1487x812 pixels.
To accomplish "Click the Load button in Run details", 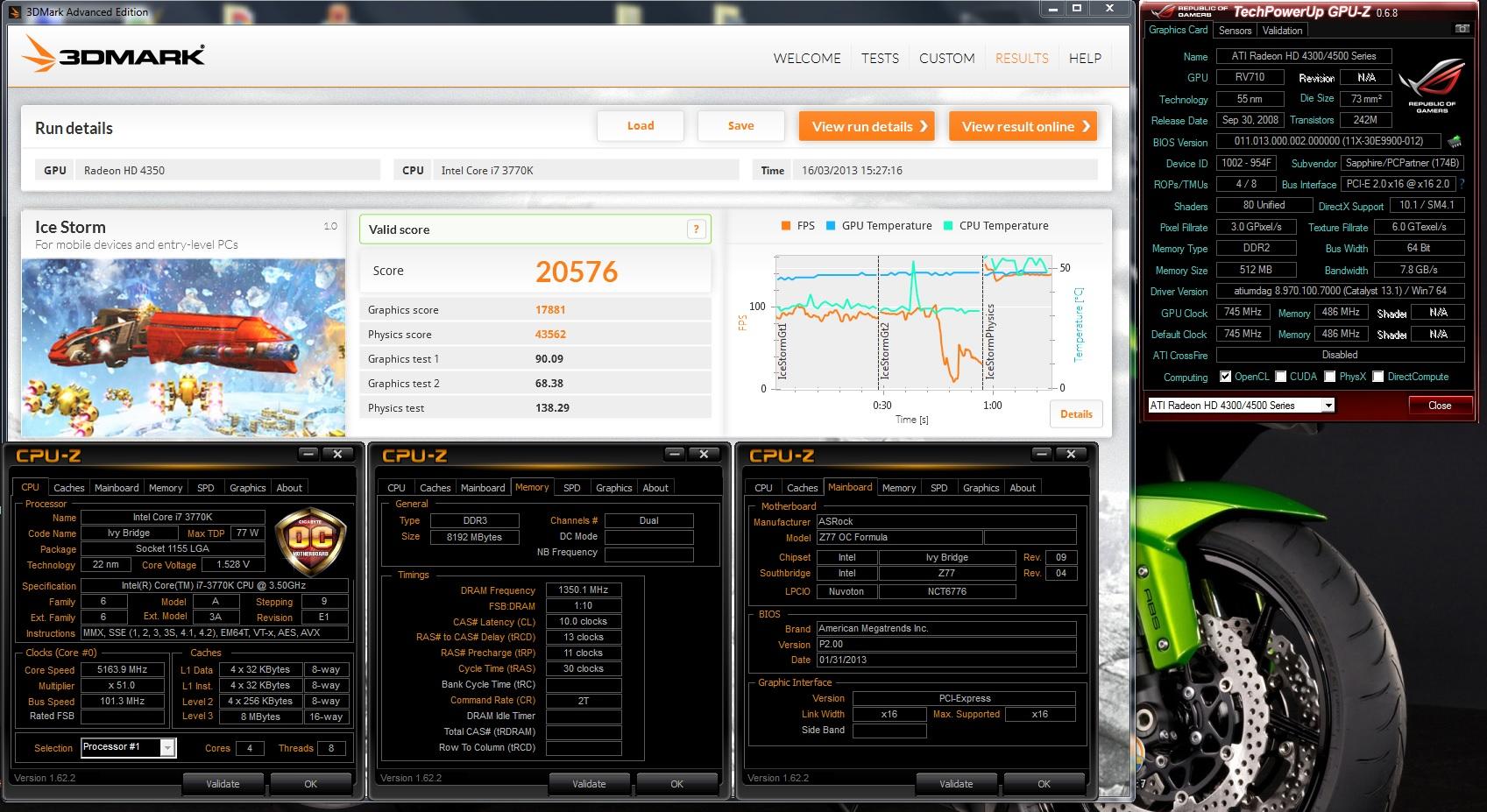I will click(641, 126).
